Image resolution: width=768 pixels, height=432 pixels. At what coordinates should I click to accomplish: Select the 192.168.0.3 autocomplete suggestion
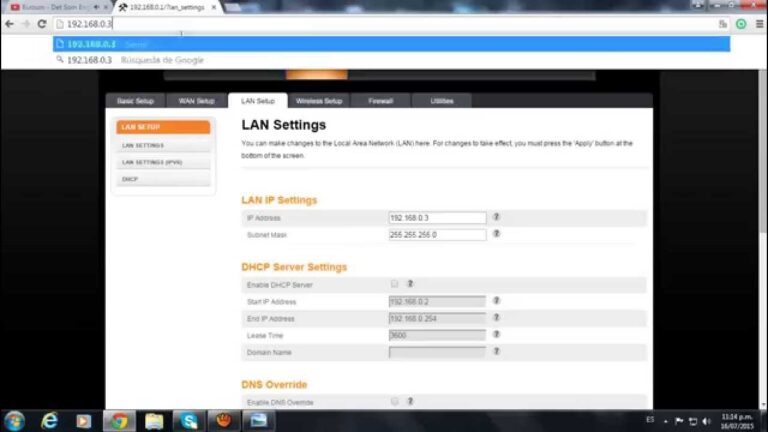click(x=92, y=44)
